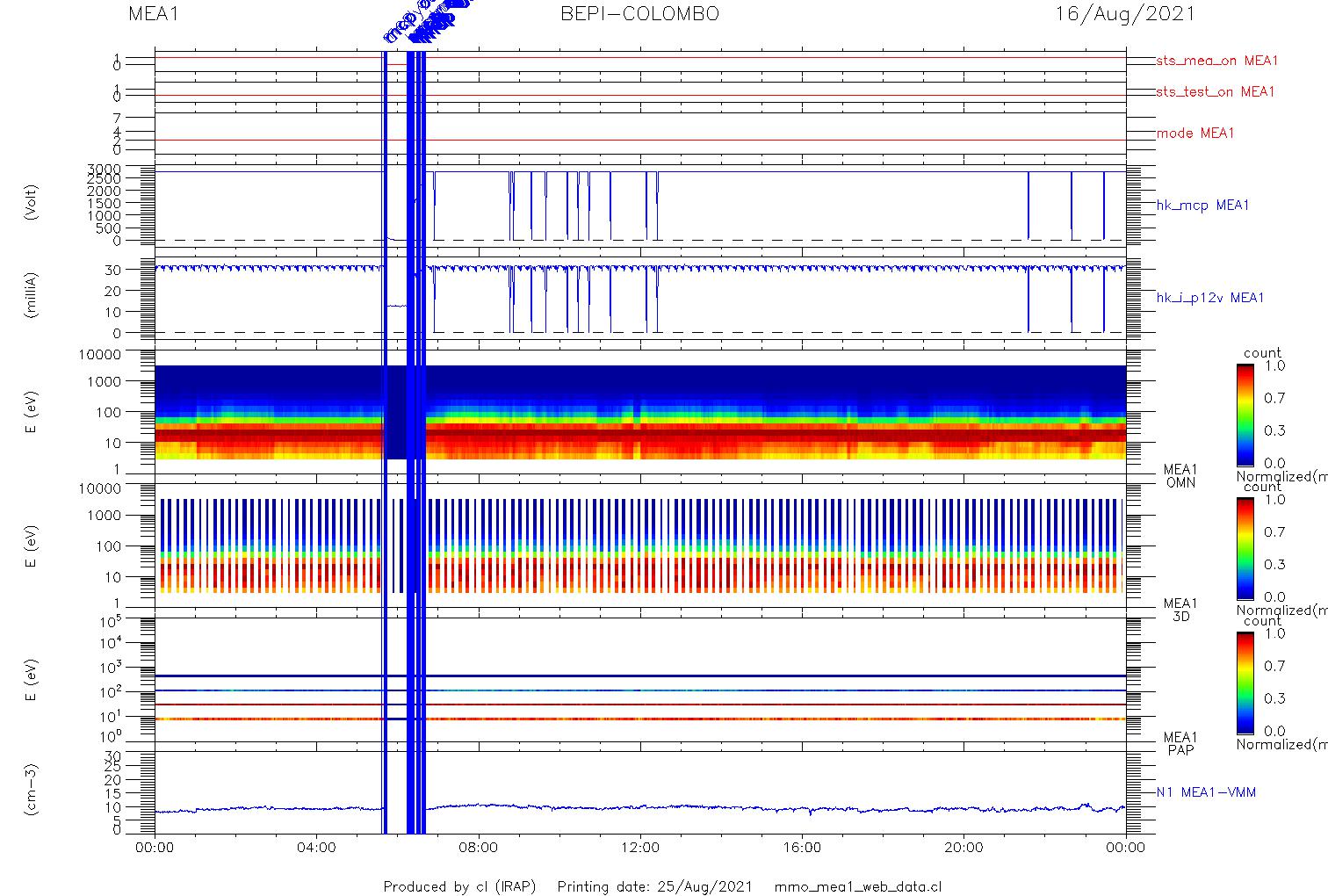1328x896 pixels.
Task: Click the 20:00 time axis tick label
Action: [964, 848]
